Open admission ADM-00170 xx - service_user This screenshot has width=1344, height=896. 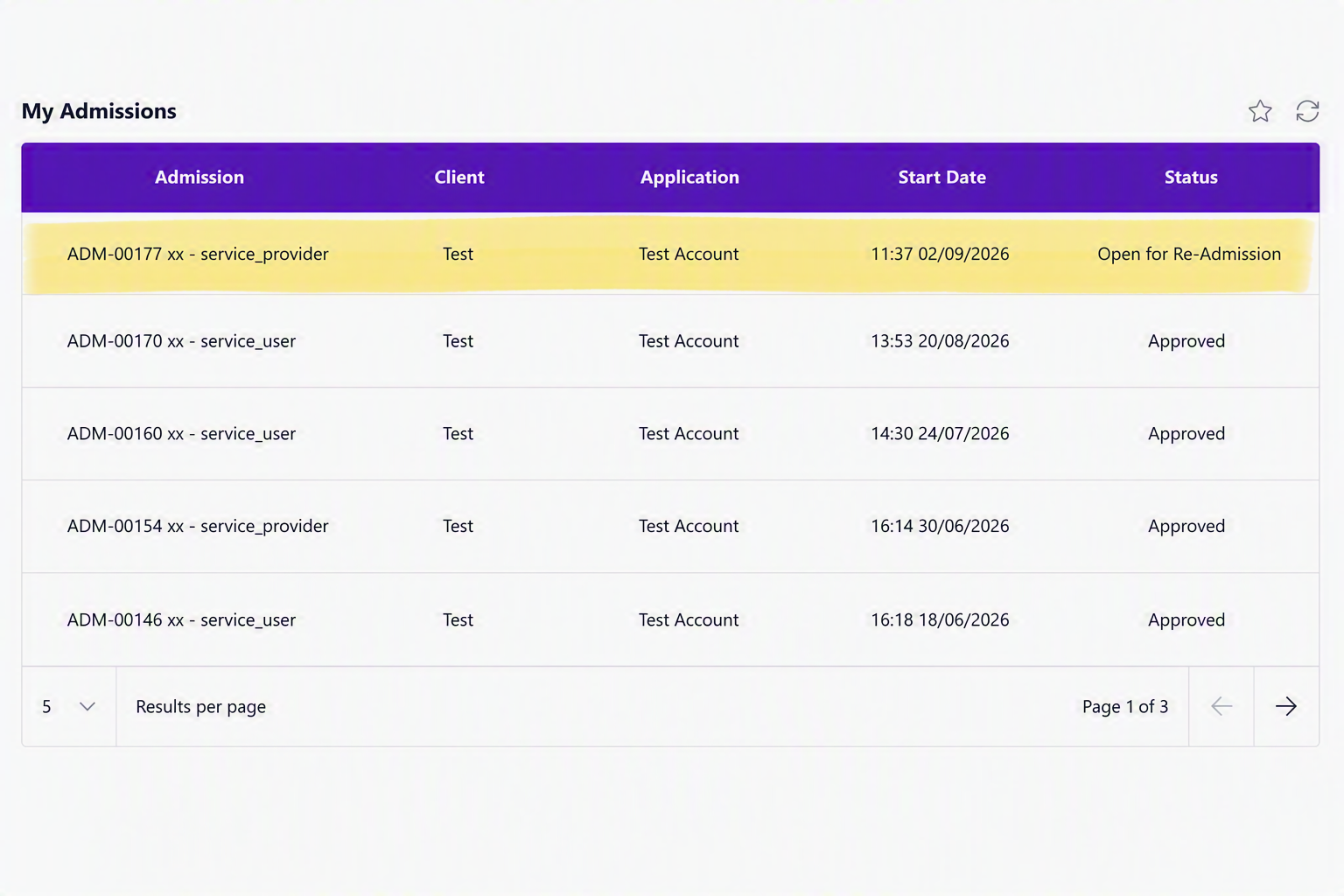point(181,341)
